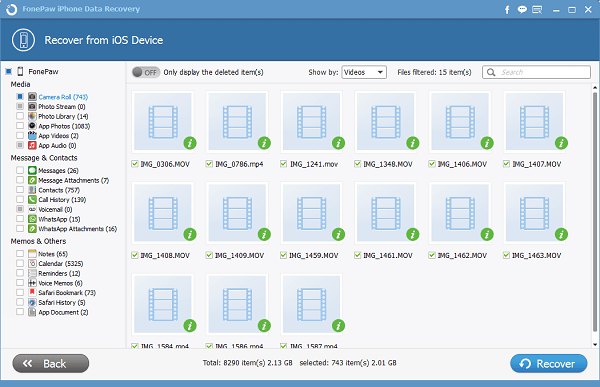
Task: Check the Notes checkbox
Action: [x=20, y=253]
